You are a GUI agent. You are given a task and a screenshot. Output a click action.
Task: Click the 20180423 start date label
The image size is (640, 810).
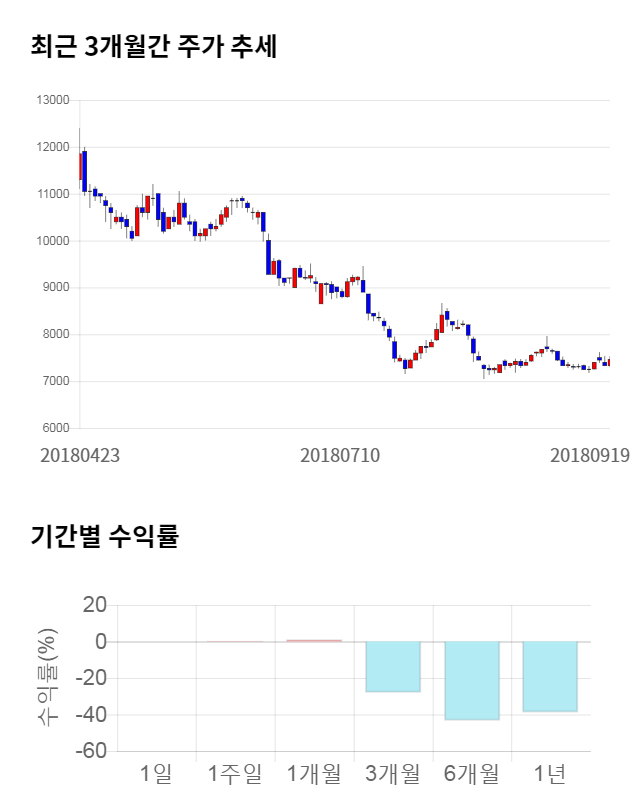point(80,455)
